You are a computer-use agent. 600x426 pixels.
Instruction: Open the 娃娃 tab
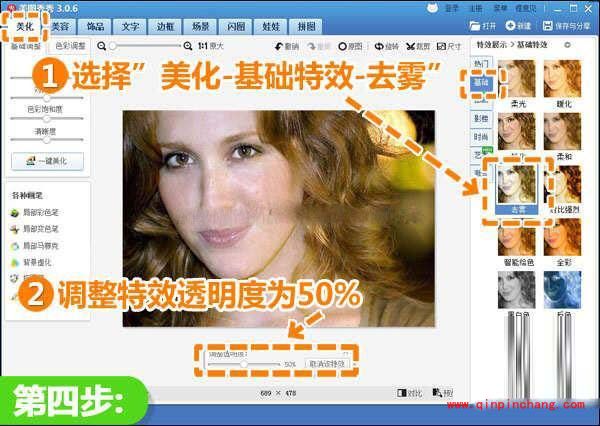tap(271, 26)
